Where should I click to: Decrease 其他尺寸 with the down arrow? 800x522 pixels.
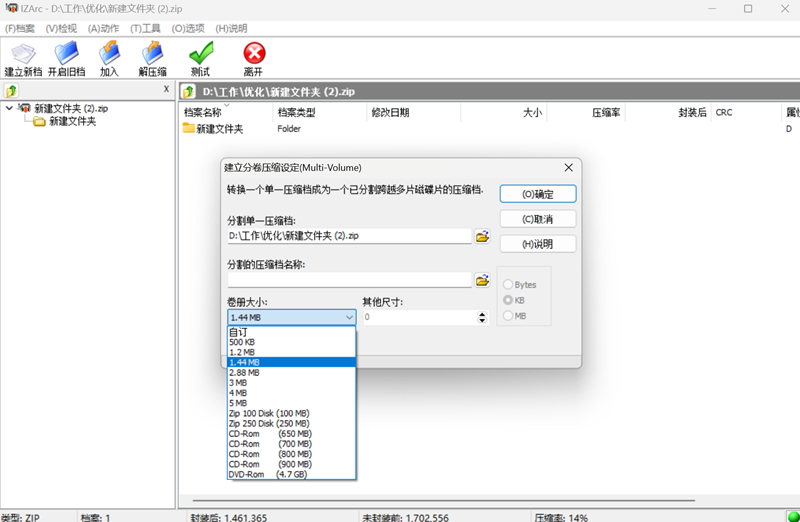[482, 321]
